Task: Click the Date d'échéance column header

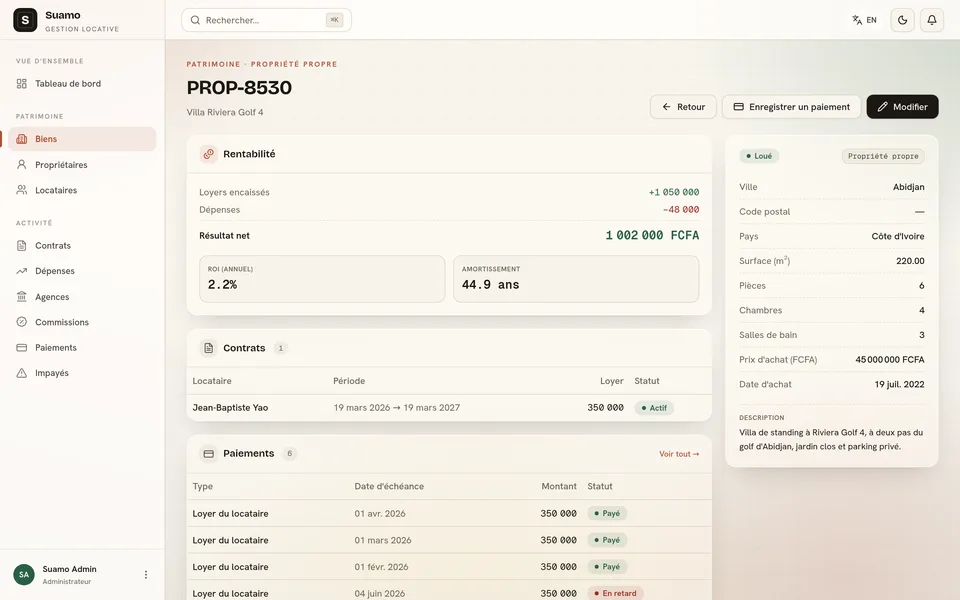Action: point(389,487)
